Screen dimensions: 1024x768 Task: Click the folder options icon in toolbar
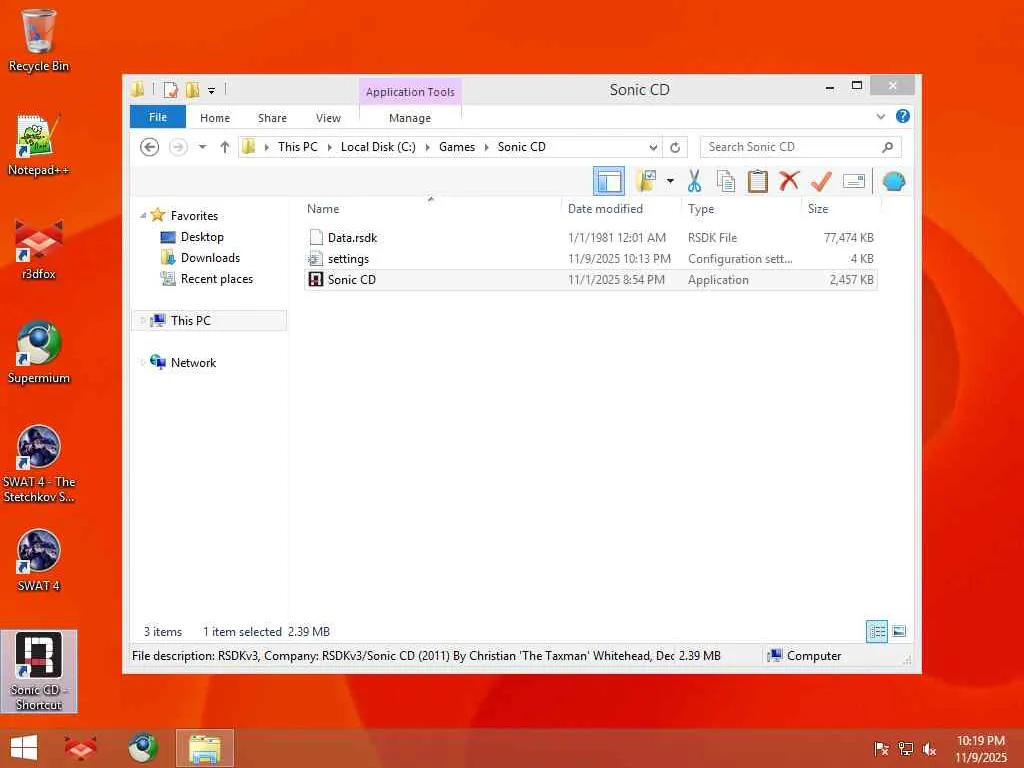click(647, 182)
